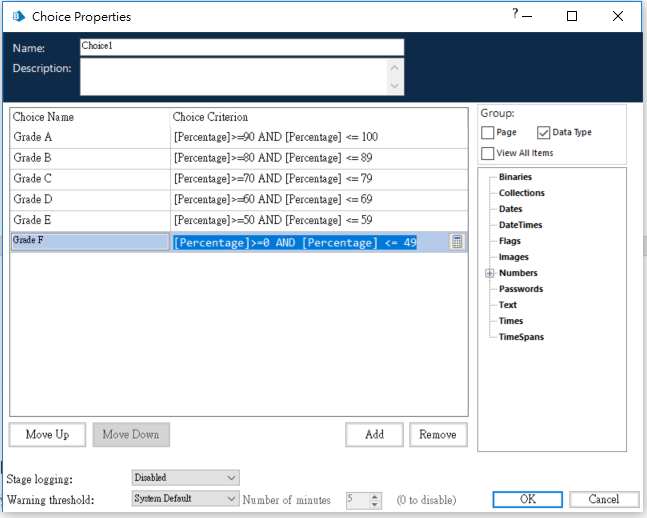The image size is (647, 518).
Task: Select the Binaries tree item
Action: 515,177
